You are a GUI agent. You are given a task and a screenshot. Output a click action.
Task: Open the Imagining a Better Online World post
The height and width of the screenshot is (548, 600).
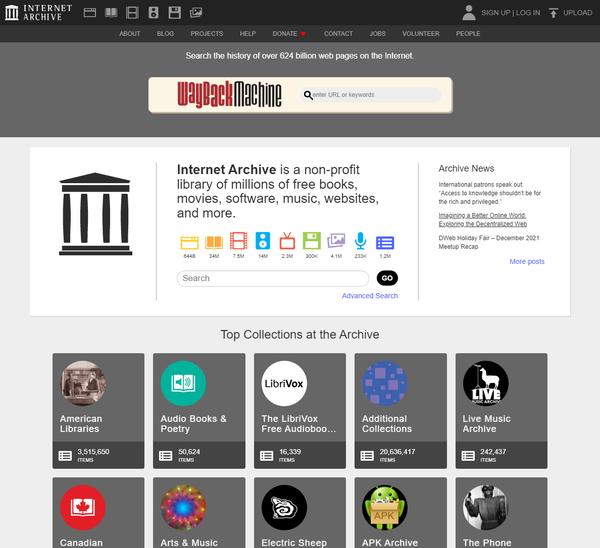(483, 220)
